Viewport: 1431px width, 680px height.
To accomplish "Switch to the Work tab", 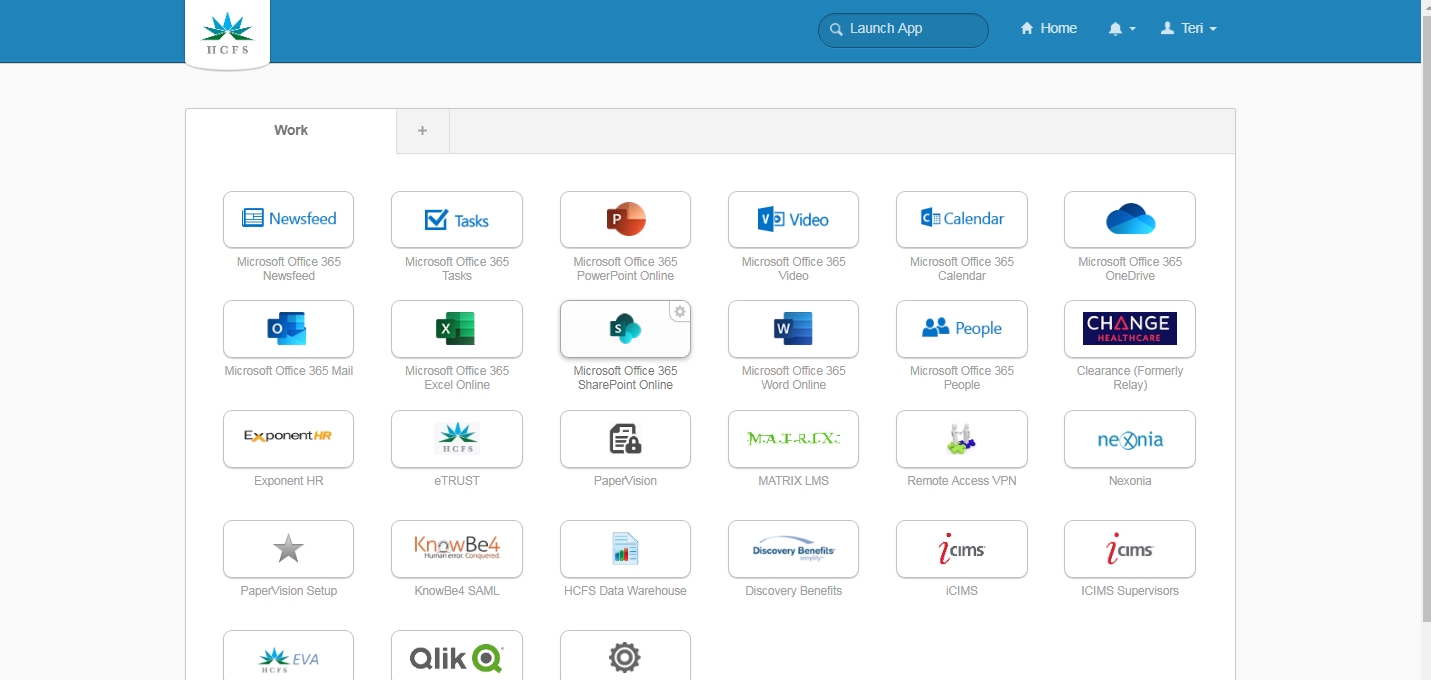I will tap(291, 131).
